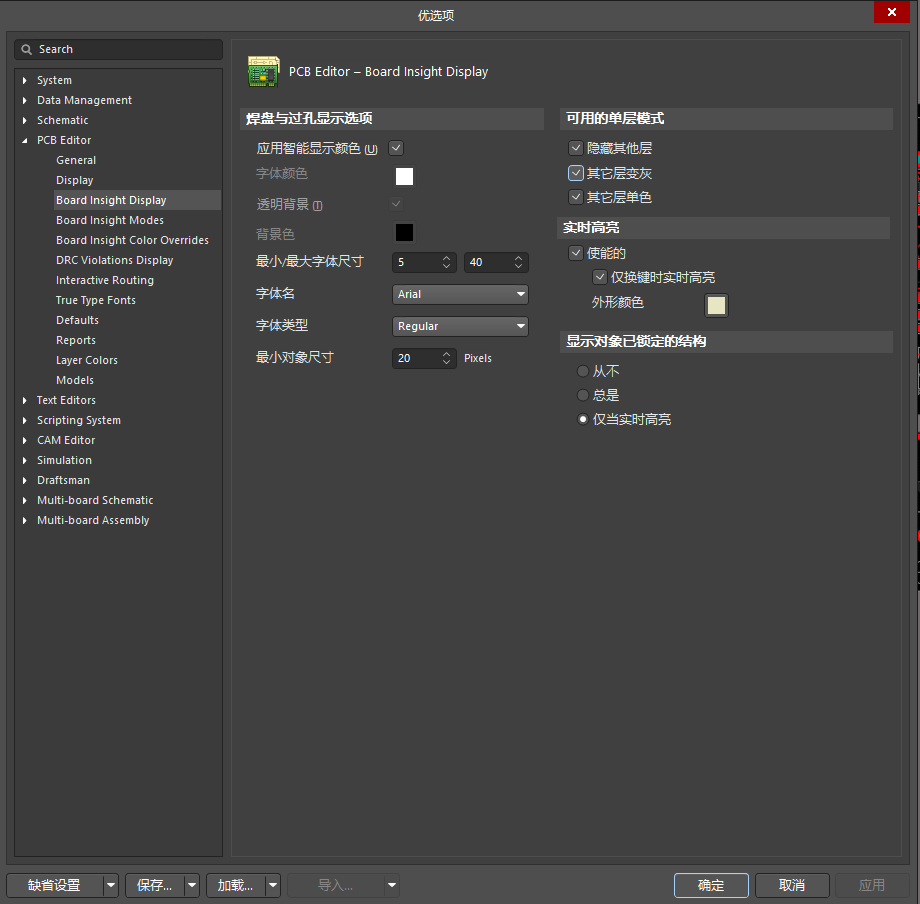This screenshot has height=904, width=920.
Task: Open the Display preferences page
Action: click(75, 180)
